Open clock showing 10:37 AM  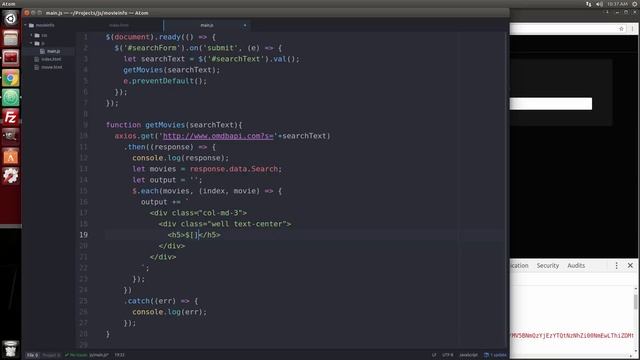(x=617, y=4)
